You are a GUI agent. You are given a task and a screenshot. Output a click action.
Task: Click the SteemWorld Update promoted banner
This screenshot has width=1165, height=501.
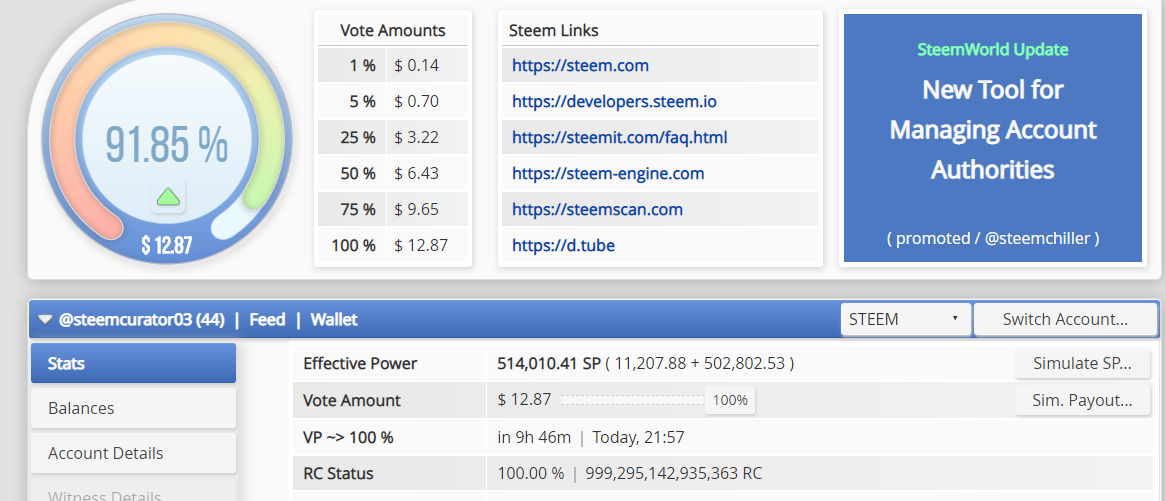(x=992, y=138)
